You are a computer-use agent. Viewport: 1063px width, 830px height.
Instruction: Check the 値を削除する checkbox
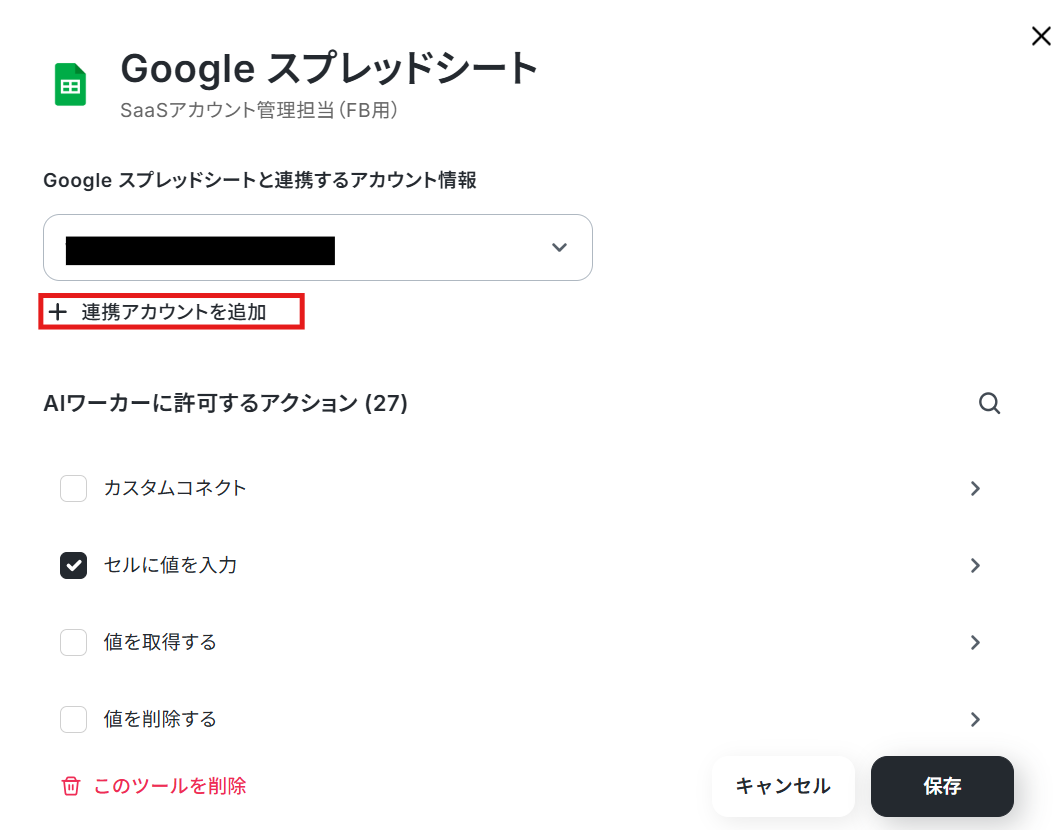coord(73,719)
